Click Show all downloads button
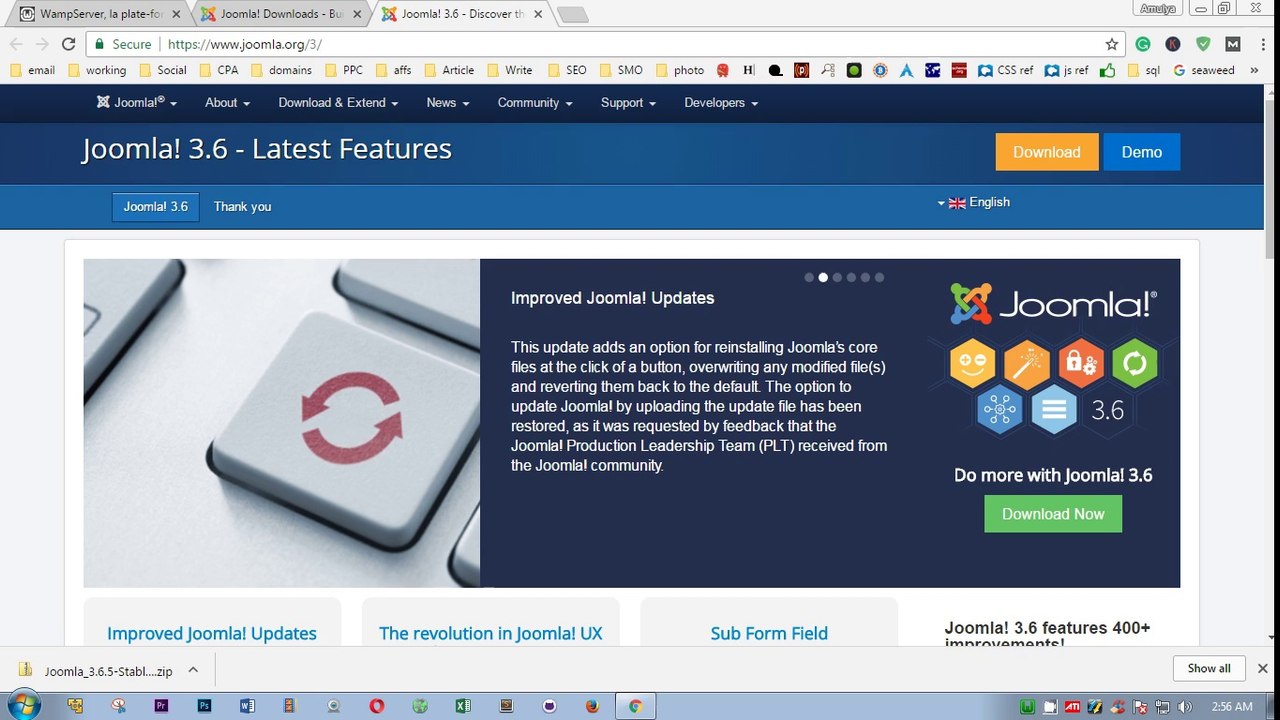Viewport: 1280px width, 720px height. pyautogui.click(x=1209, y=668)
